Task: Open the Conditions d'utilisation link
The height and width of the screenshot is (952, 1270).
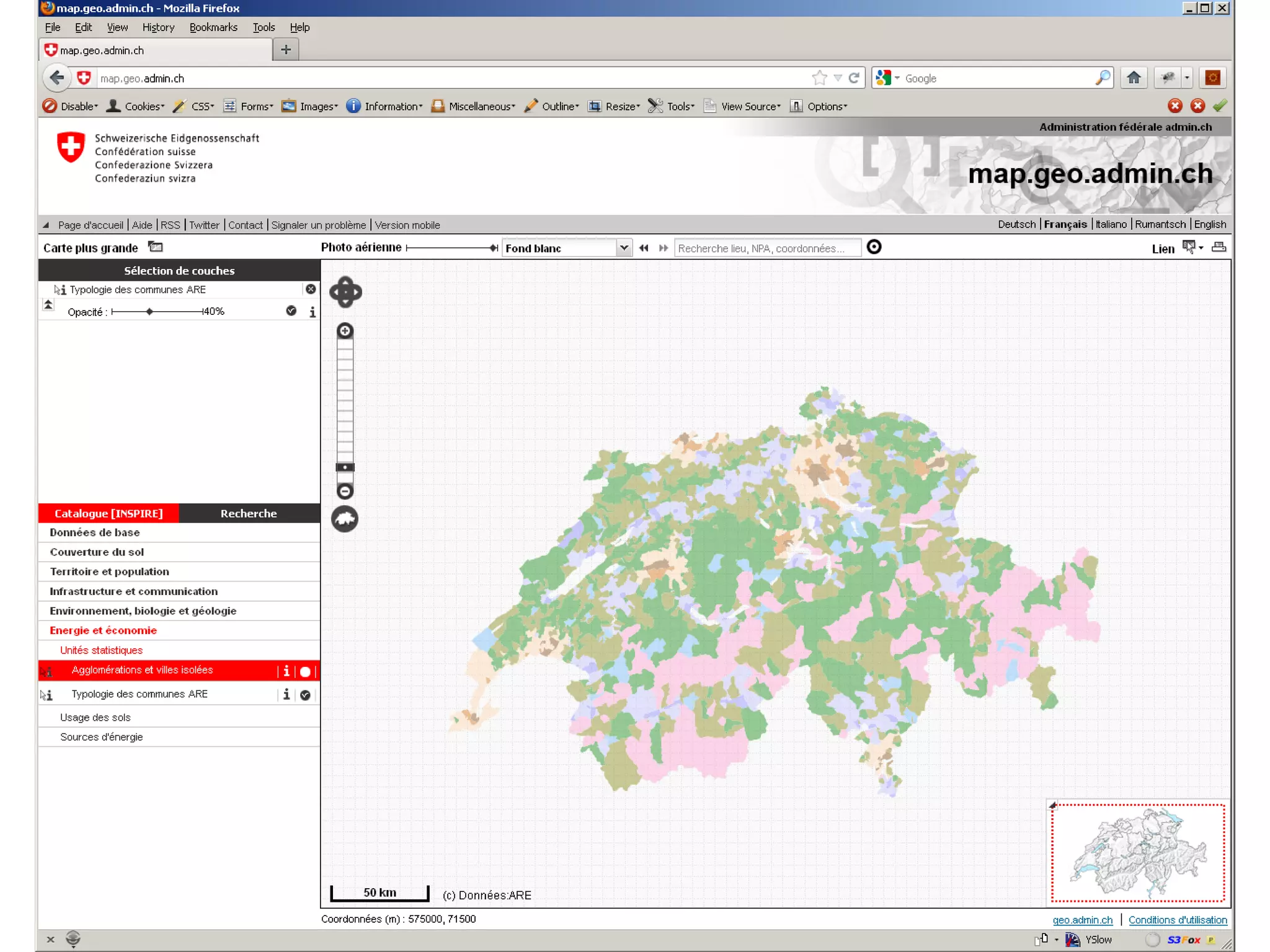Action: click(1178, 920)
